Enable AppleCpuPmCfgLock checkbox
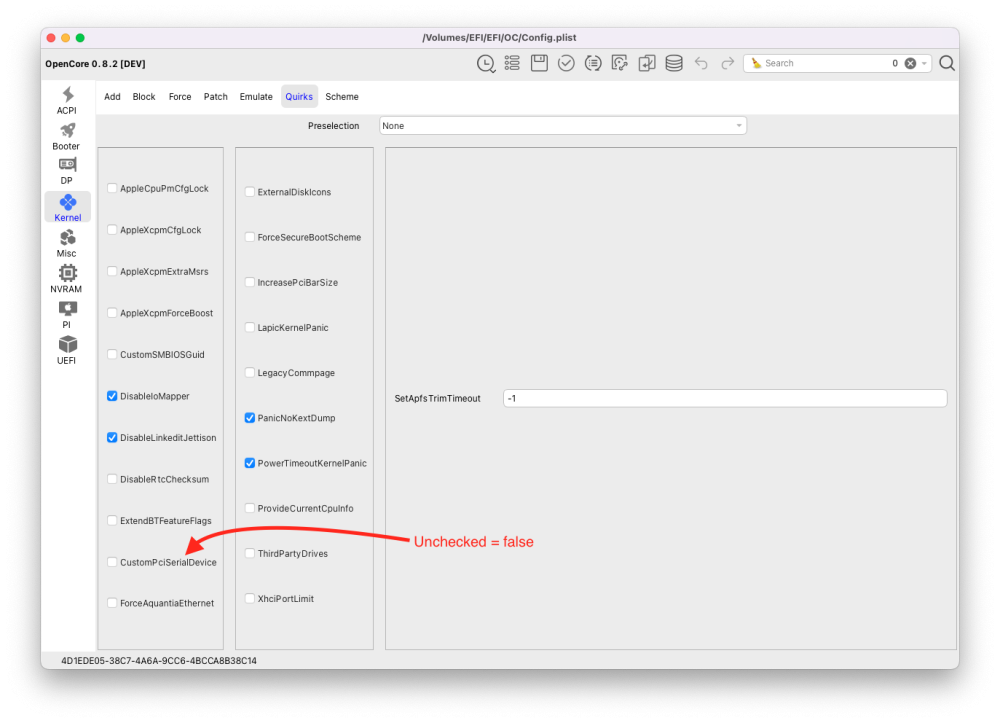Image resolution: width=1000 pixels, height=723 pixels. pos(112,188)
